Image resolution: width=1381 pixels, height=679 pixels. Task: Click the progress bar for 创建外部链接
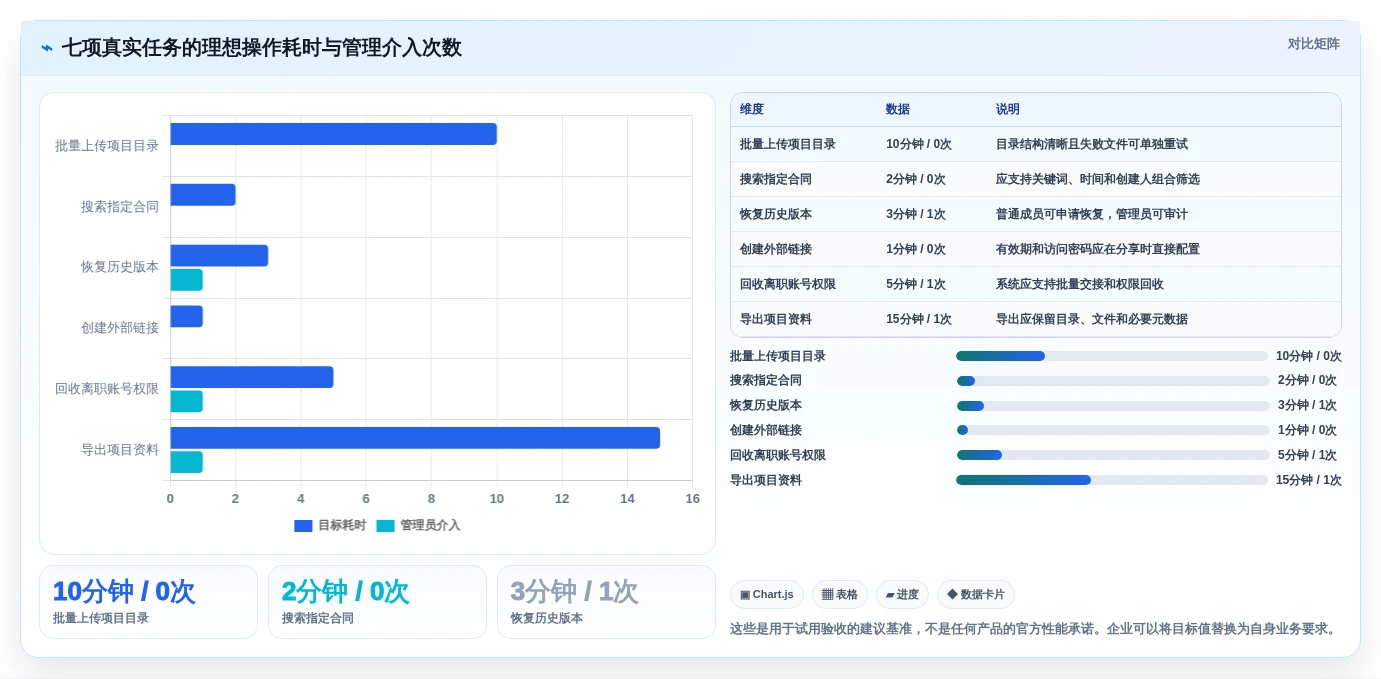point(1113,430)
